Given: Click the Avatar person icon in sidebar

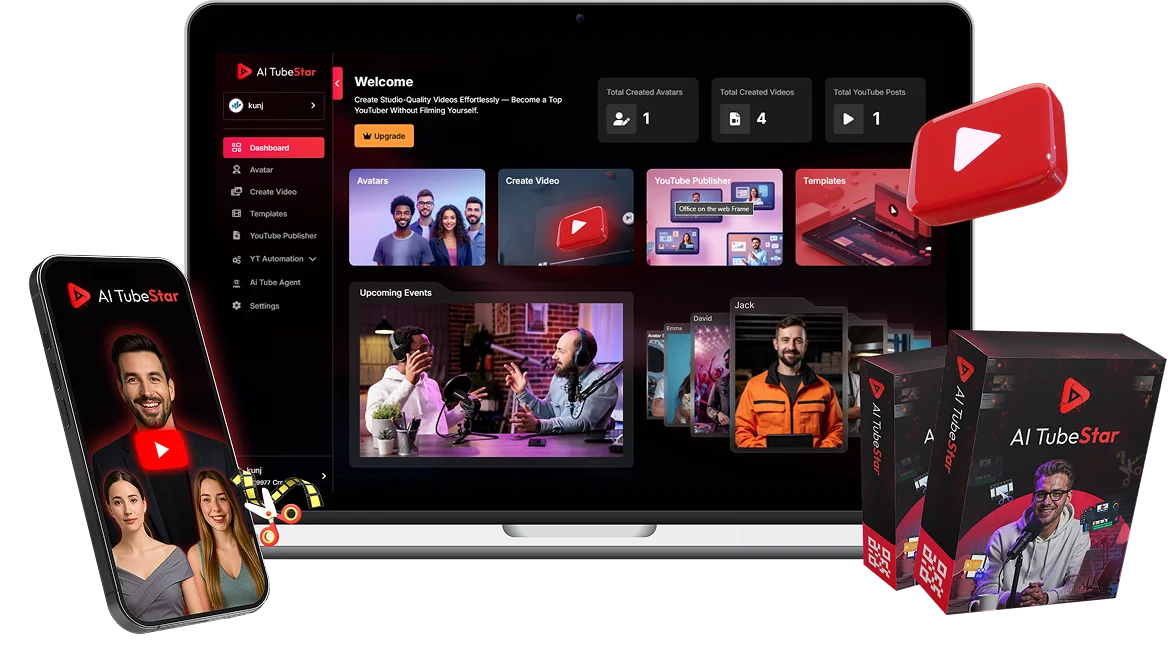Looking at the screenshot, I should coord(237,170).
